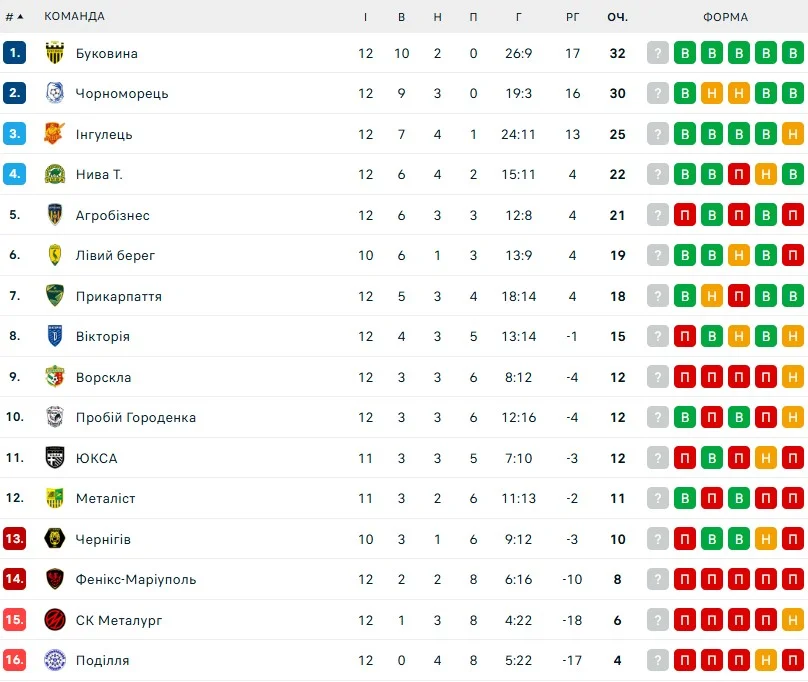Open the Фенікс-Маріуполь team link

point(135,579)
